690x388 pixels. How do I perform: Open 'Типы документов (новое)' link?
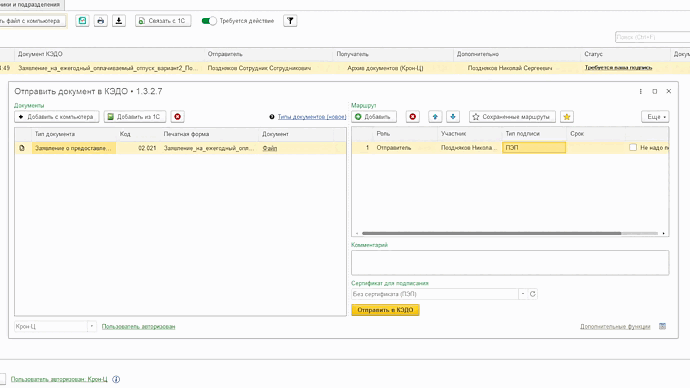click(312, 117)
